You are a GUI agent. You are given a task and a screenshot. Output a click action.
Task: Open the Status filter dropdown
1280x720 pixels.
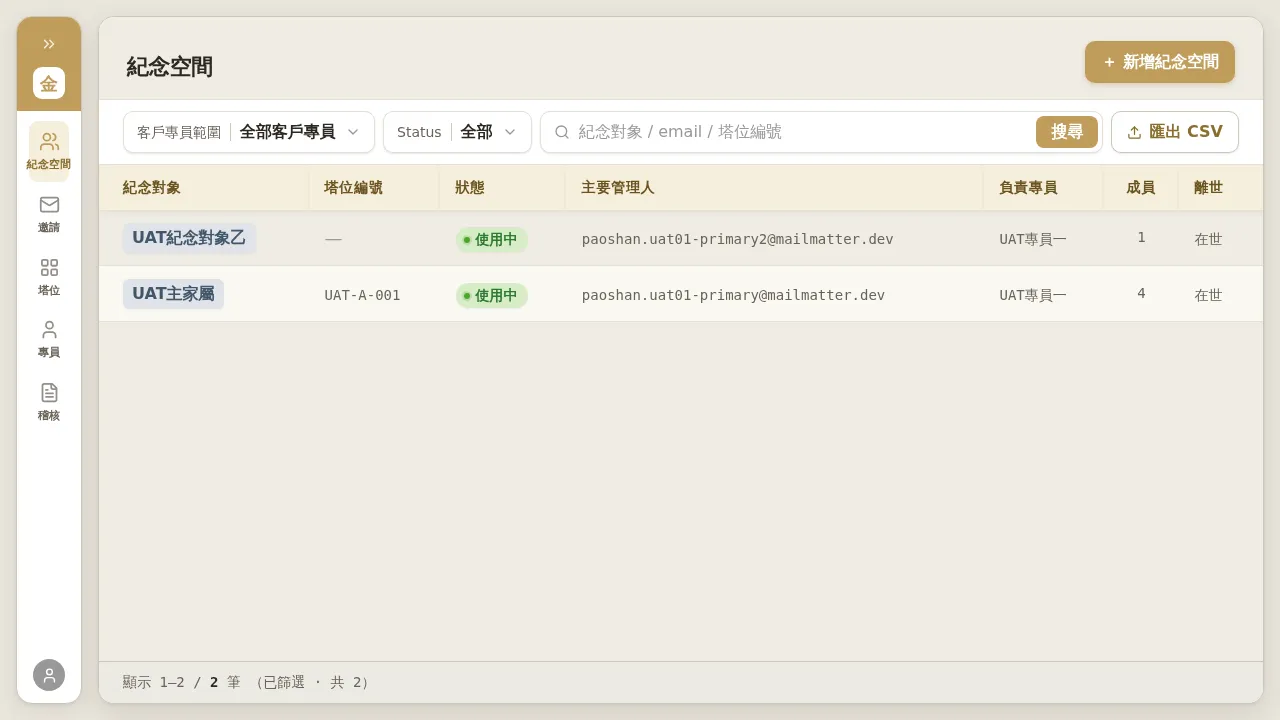click(x=457, y=132)
